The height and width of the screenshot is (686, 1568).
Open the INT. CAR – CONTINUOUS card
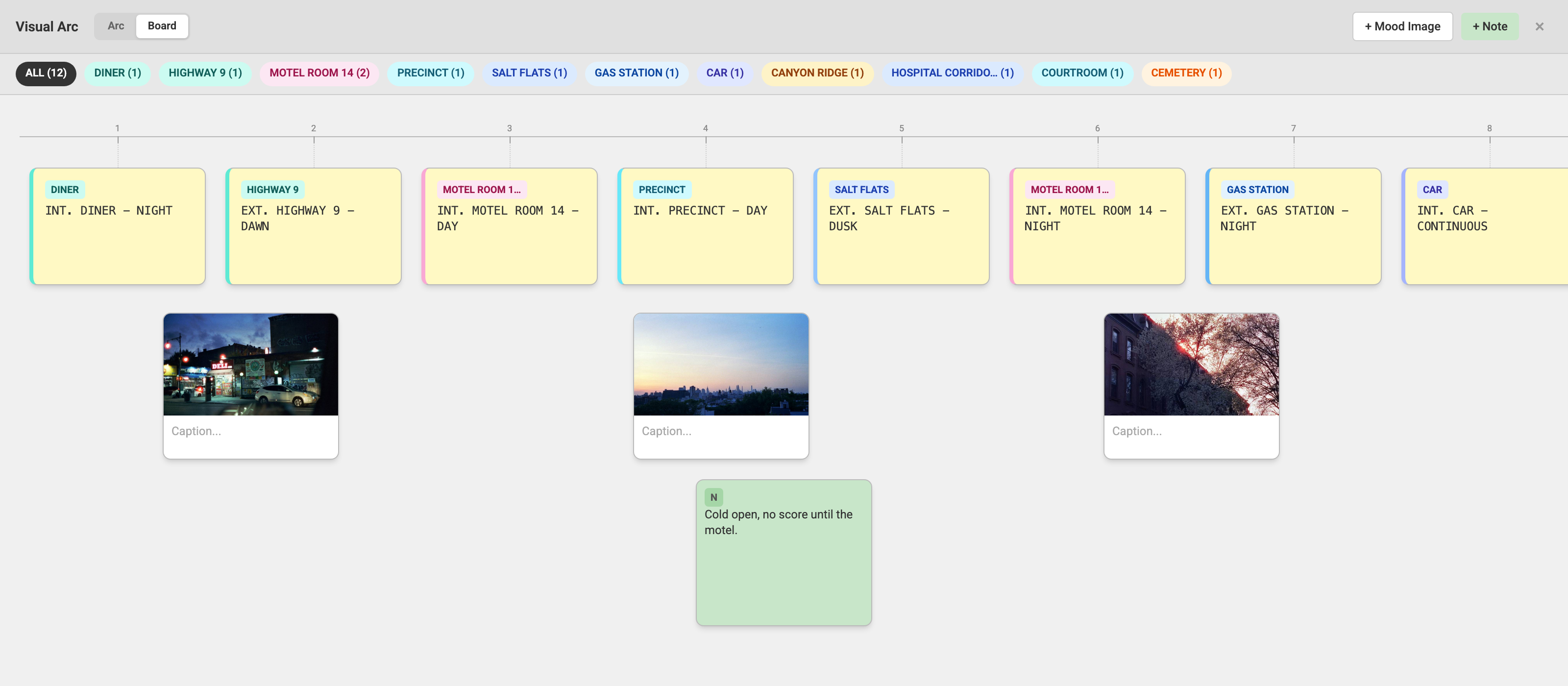coord(1485,226)
